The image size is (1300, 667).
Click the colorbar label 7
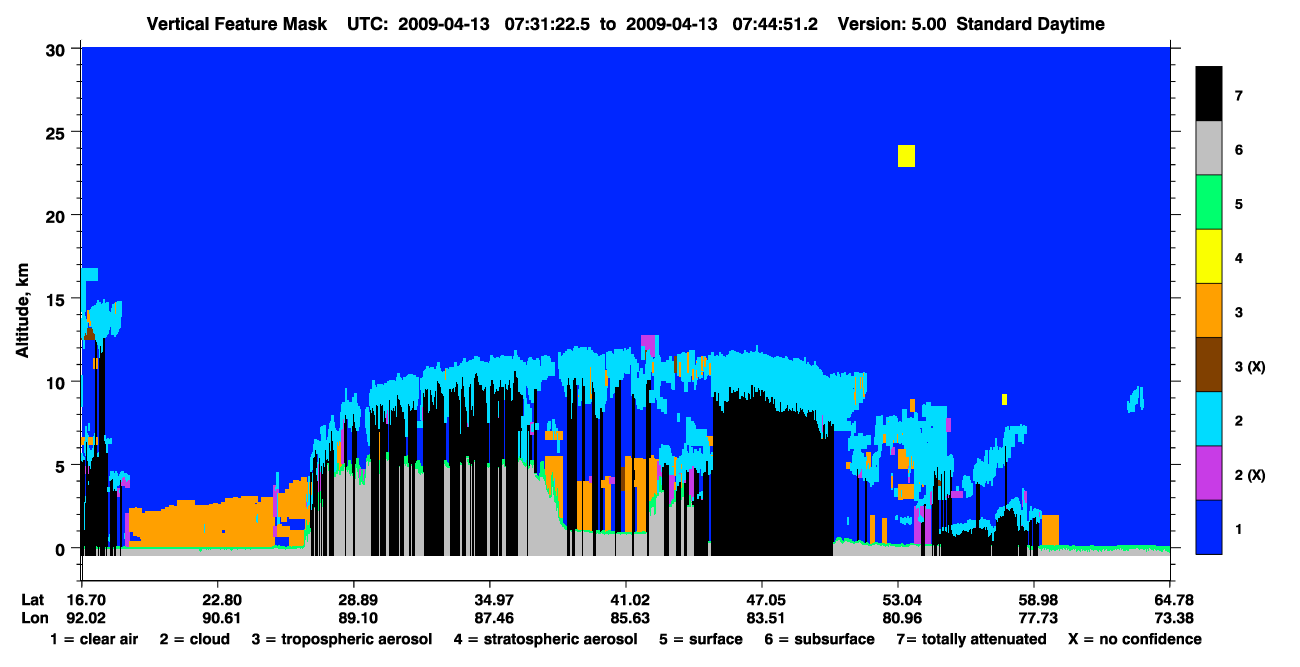point(1239,96)
